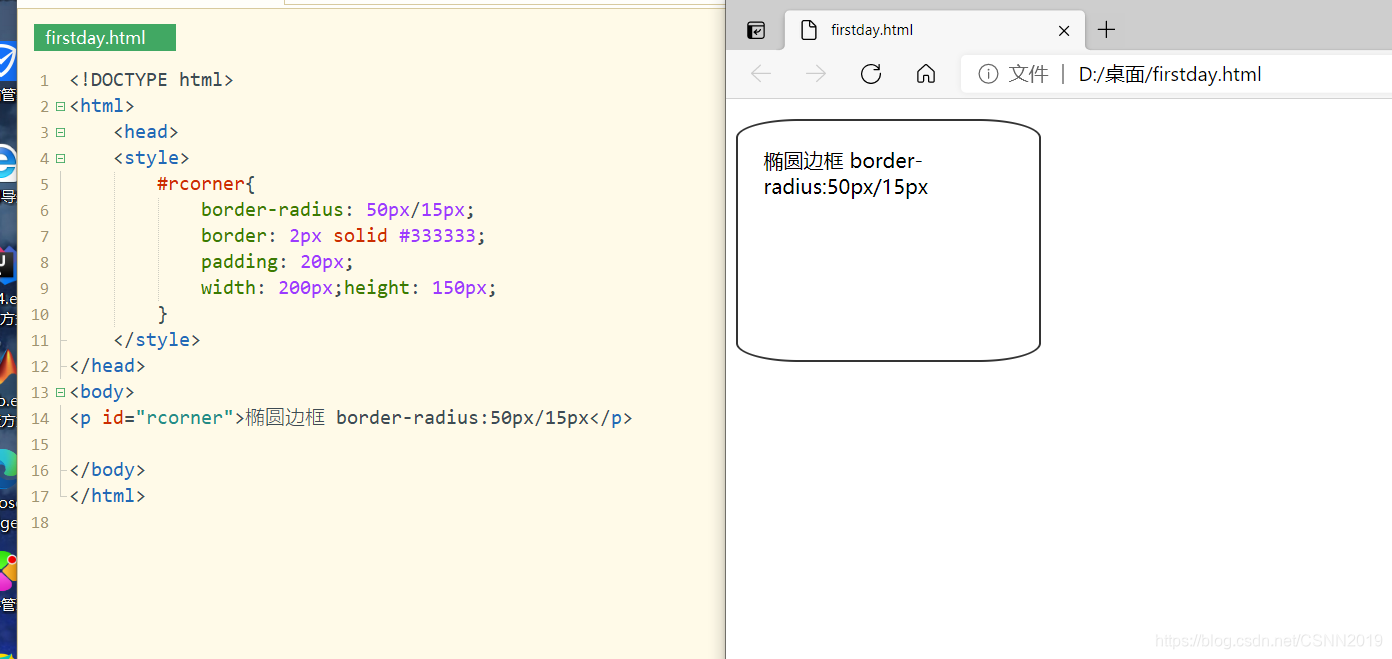Close the firstday.html browser tab
This screenshot has width=1392, height=659.
pyautogui.click(x=1064, y=31)
